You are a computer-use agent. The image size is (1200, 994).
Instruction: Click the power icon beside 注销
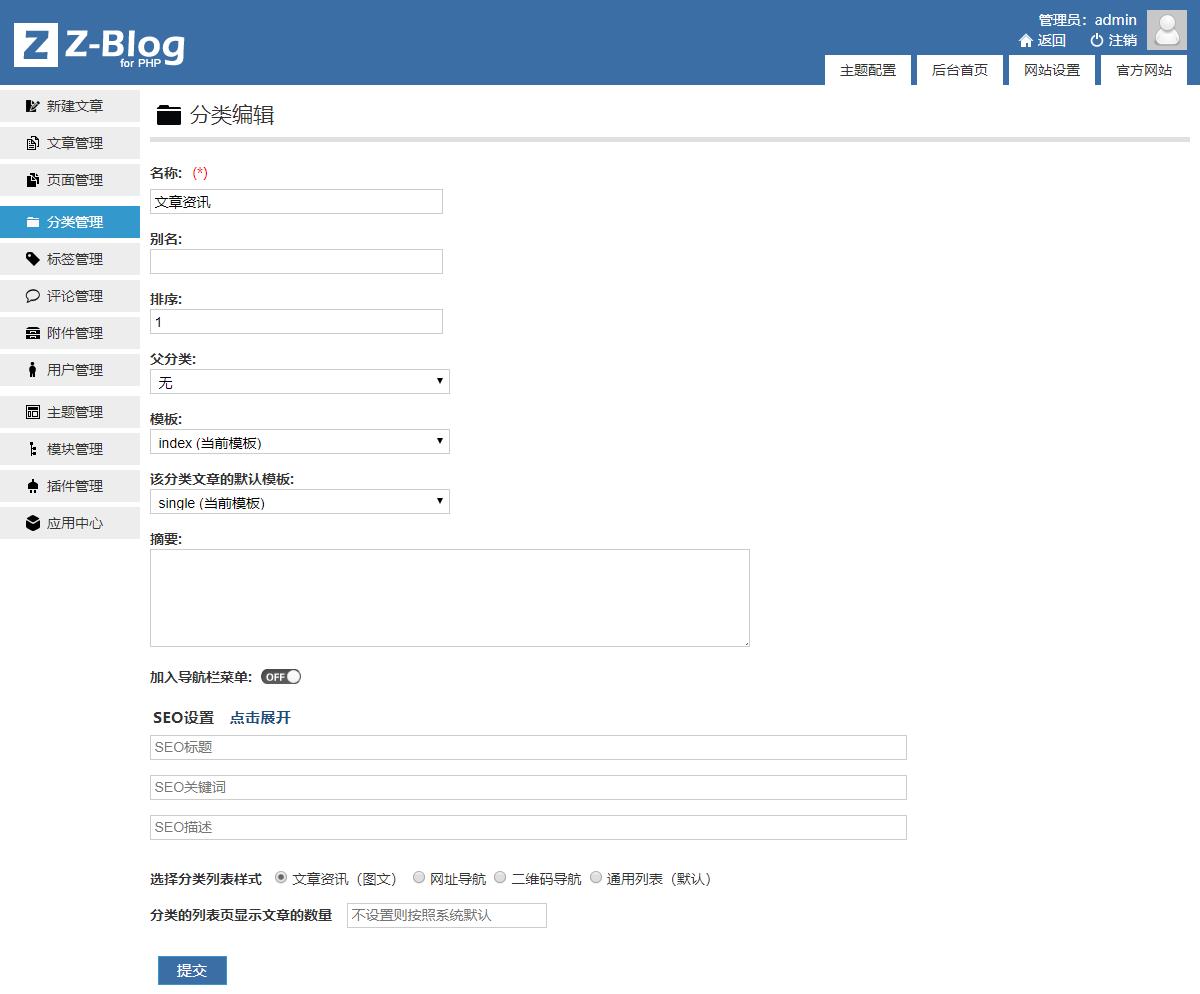pyautogui.click(x=1096, y=41)
